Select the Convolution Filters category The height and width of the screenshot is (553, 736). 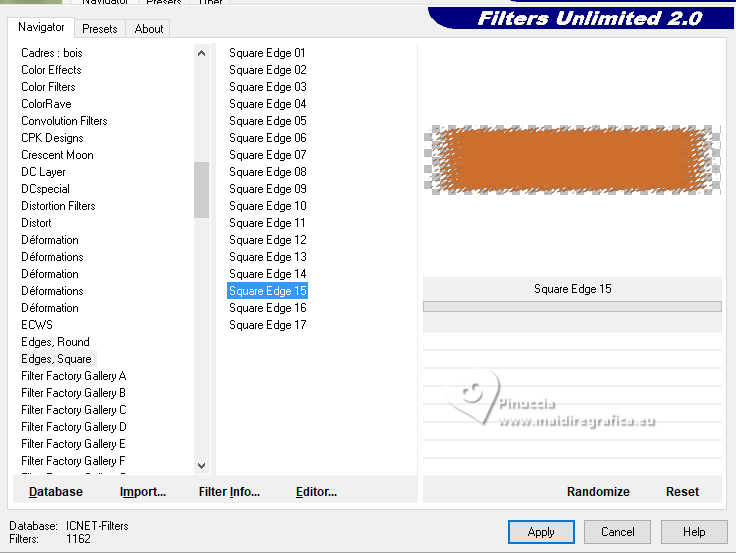click(x=64, y=121)
